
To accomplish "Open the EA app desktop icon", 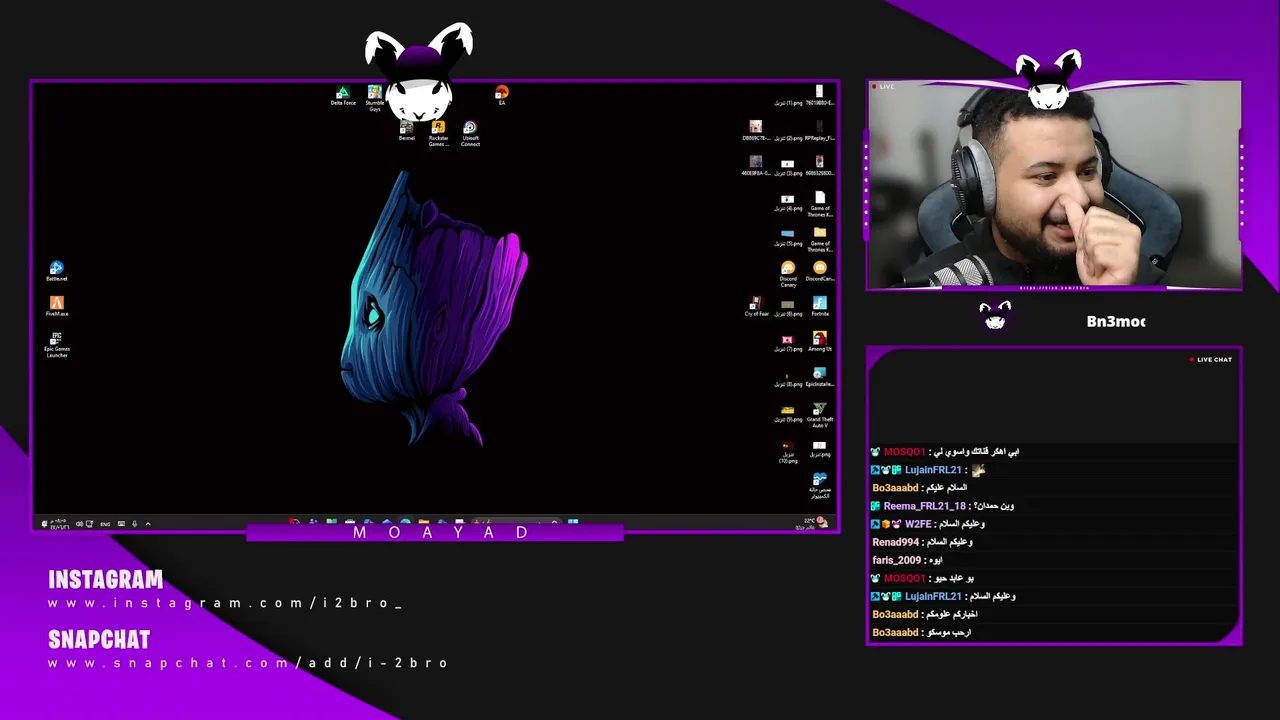I will click(x=502, y=96).
